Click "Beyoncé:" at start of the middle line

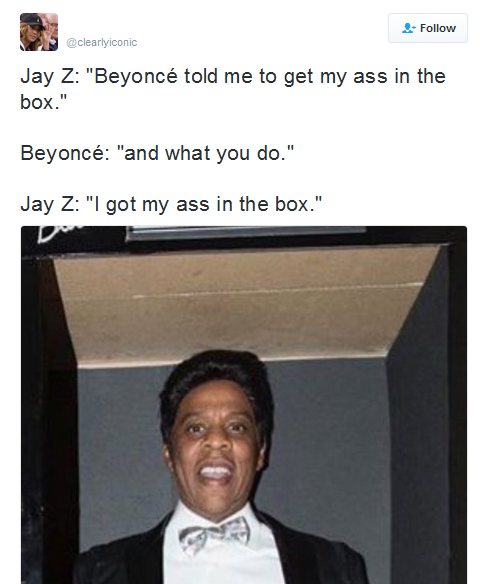coord(65,153)
